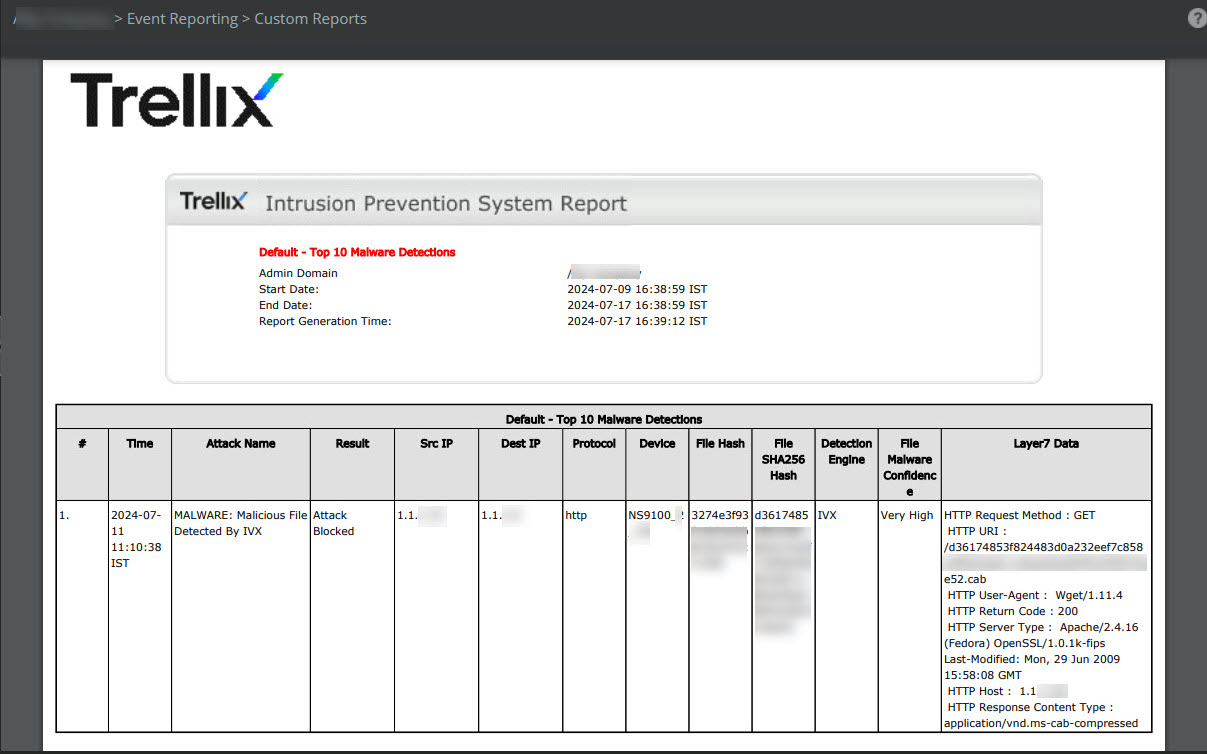Select the e52.cab filename text

[966, 579]
